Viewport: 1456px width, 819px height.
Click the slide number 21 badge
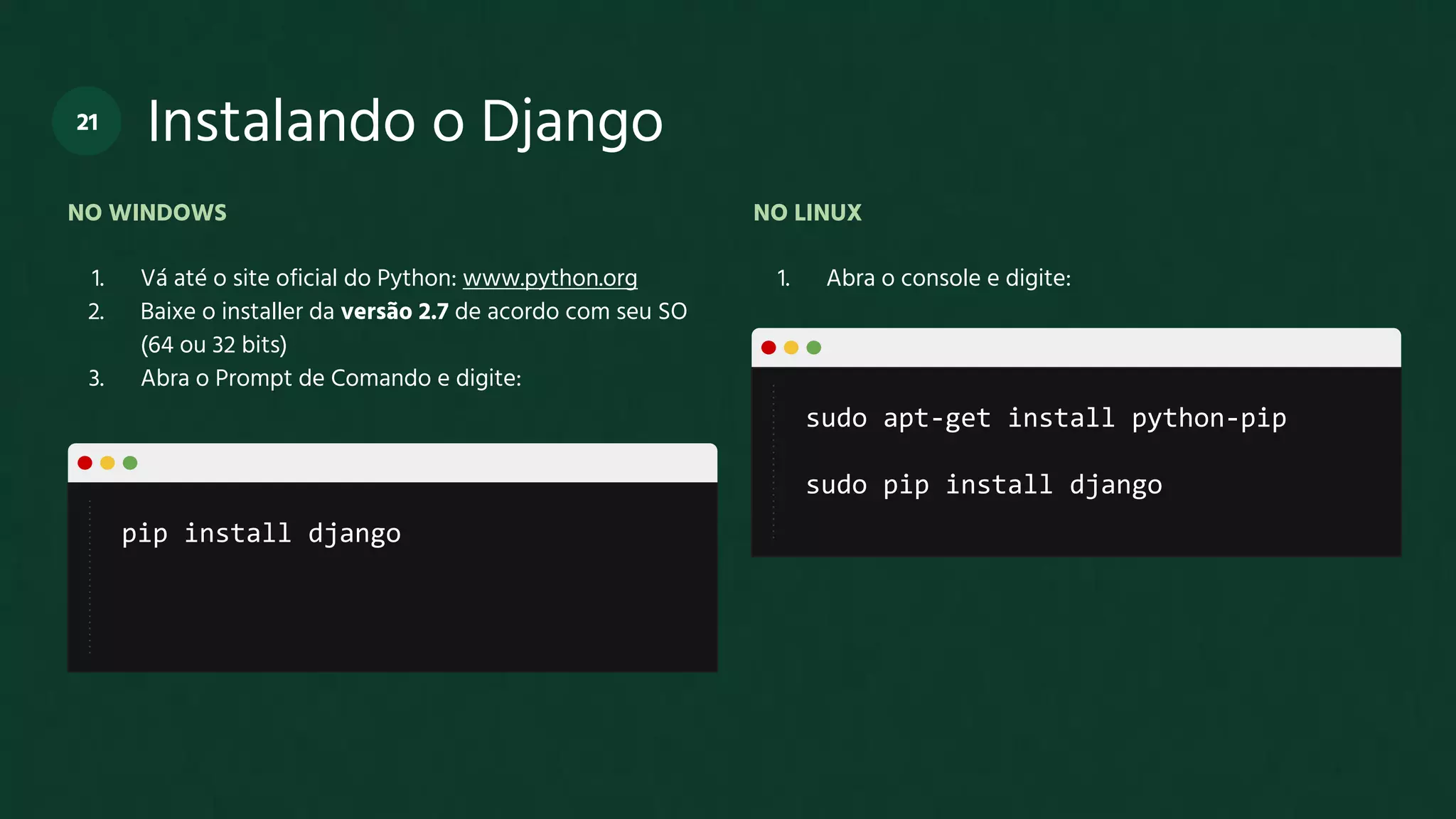tap(87, 122)
